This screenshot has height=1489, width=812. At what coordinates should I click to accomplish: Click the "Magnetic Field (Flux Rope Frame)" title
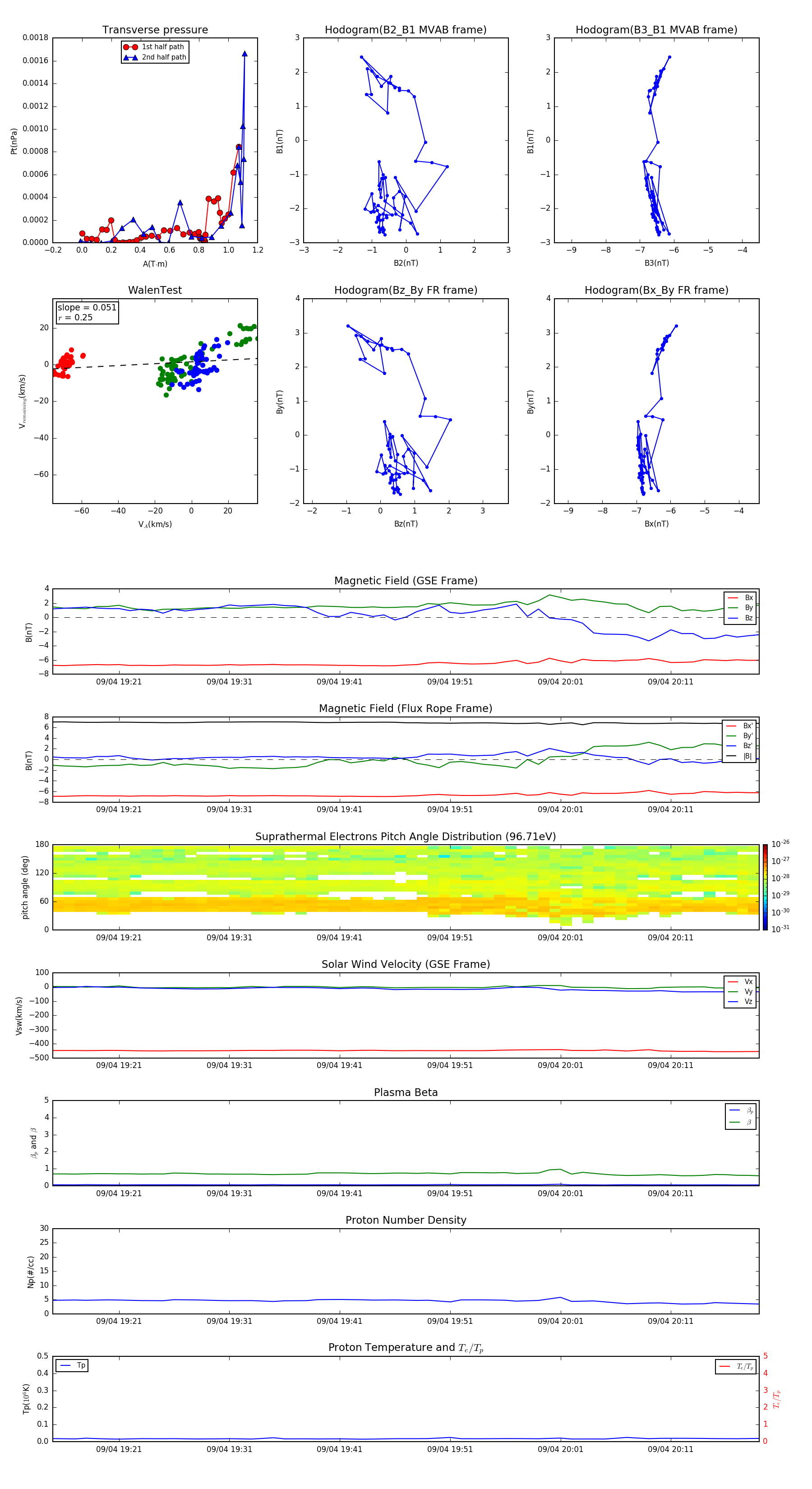(x=406, y=709)
